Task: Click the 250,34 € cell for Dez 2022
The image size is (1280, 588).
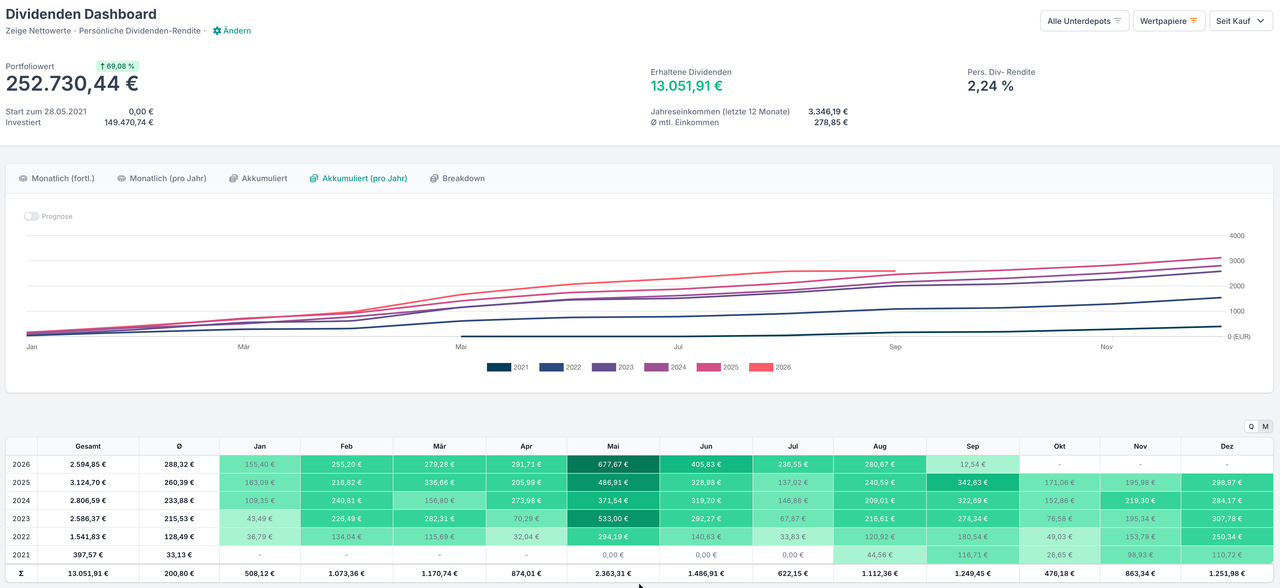Action: coord(1227,536)
